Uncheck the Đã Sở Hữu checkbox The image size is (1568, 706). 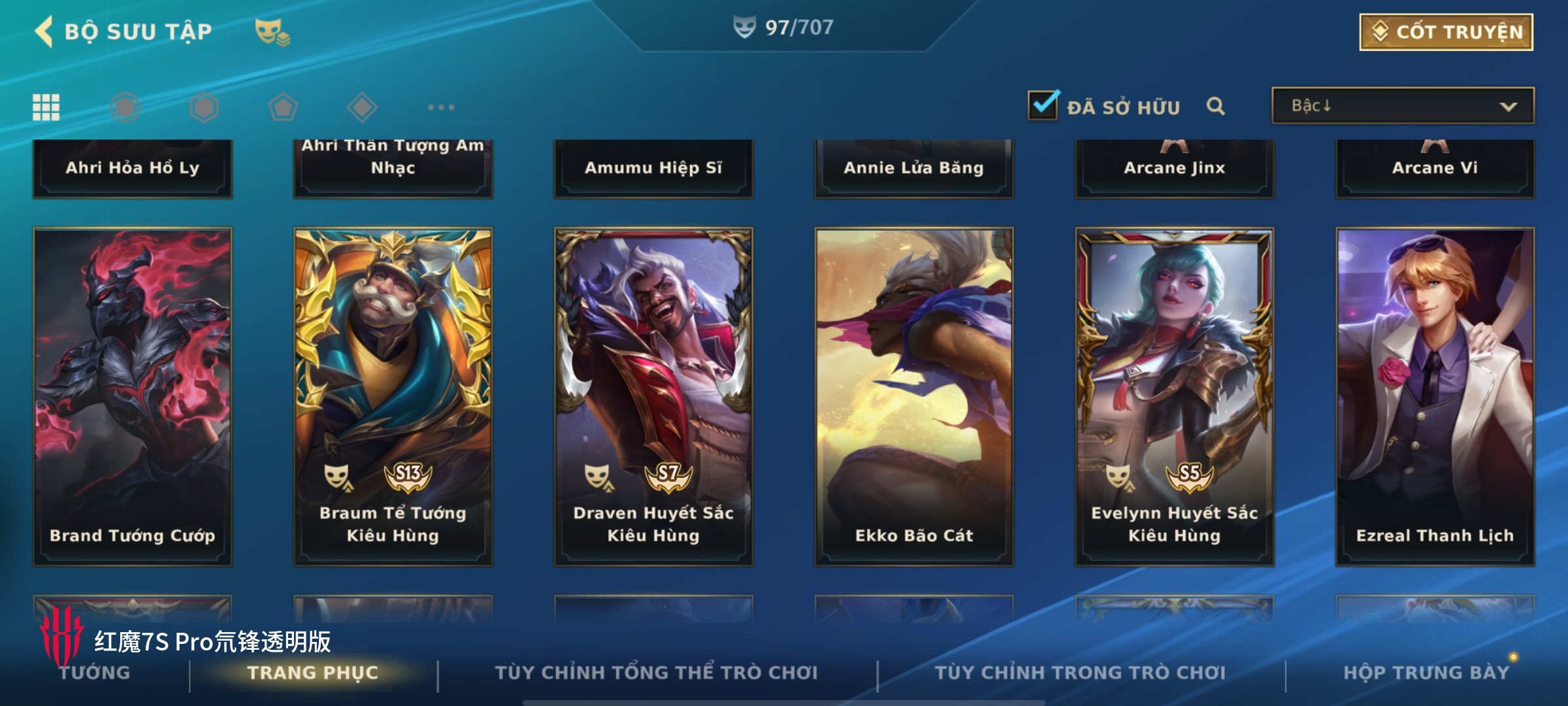[x=1043, y=105]
